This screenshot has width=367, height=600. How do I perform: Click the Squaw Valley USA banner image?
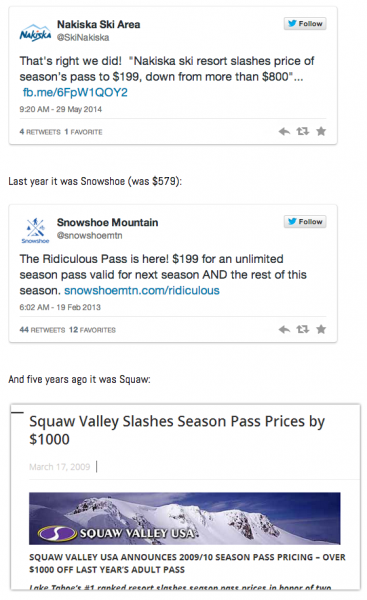point(184,518)
